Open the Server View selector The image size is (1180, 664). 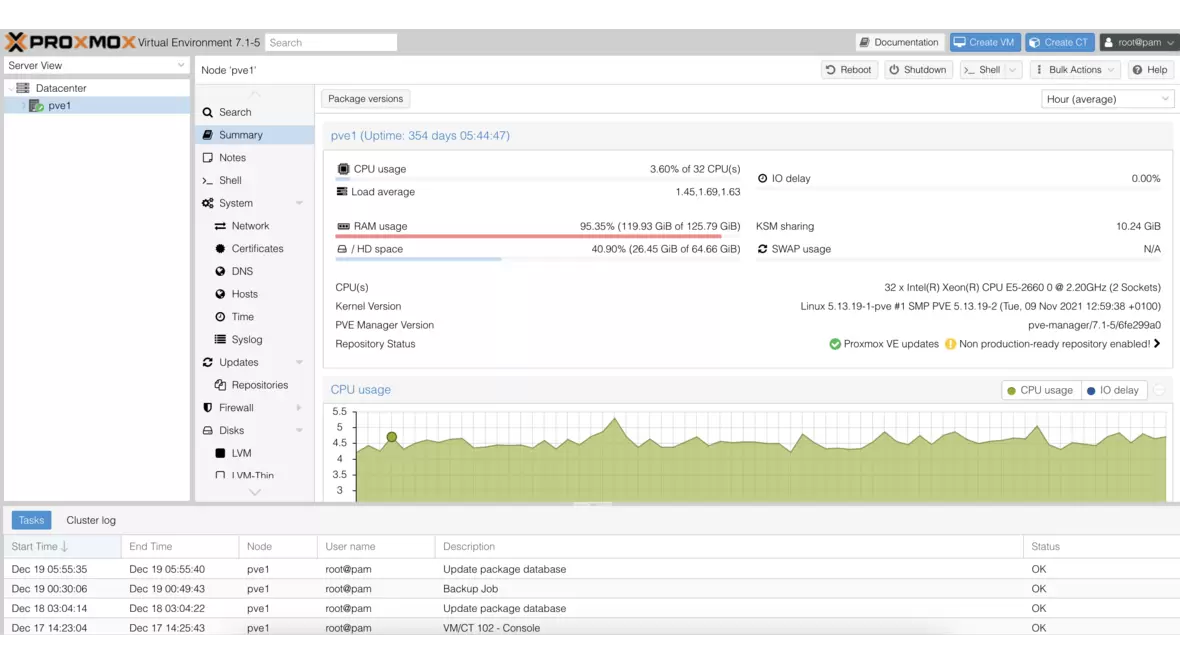(95, 65)
